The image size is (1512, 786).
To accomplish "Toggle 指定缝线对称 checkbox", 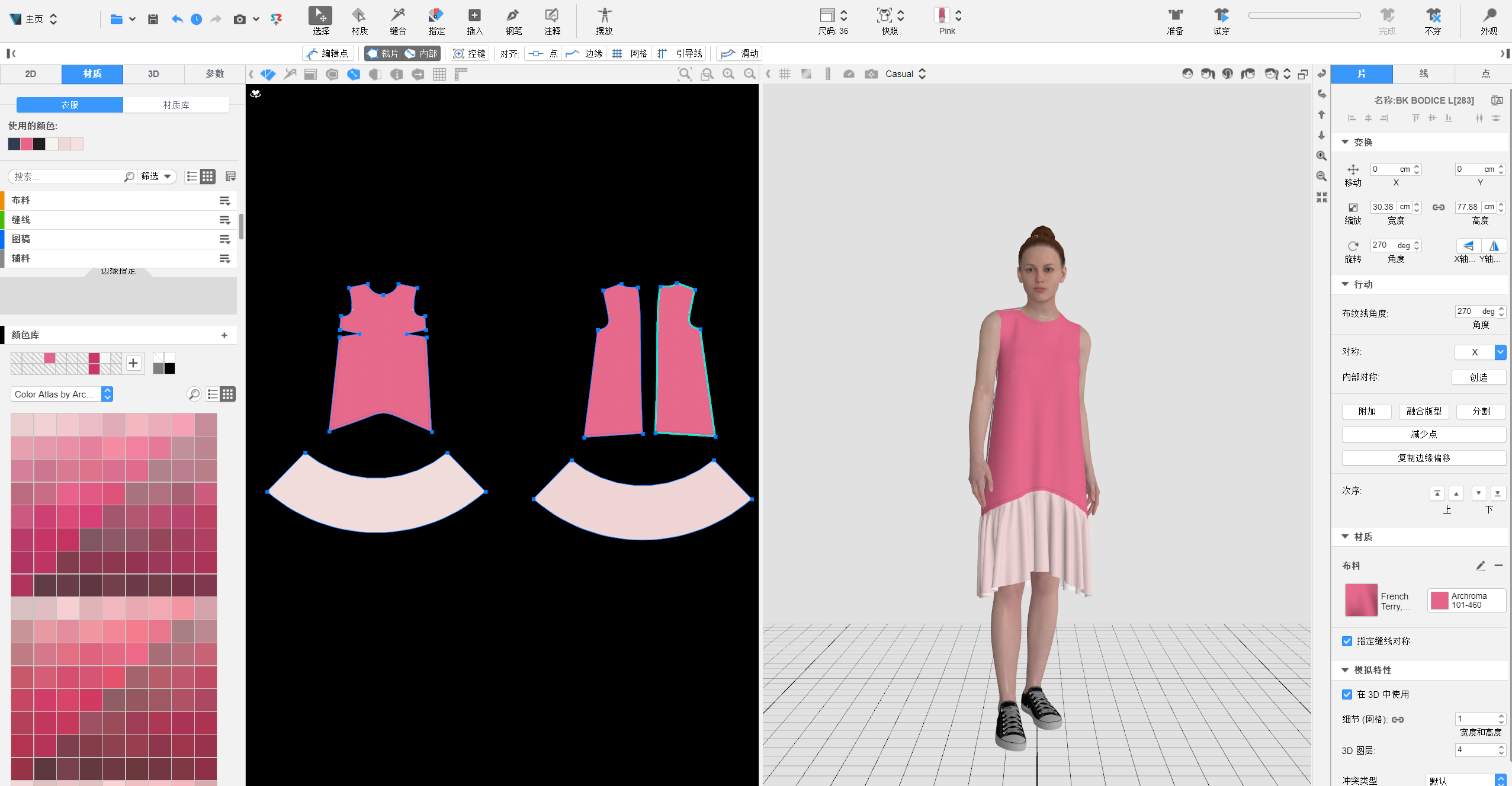I will 1347,641.
